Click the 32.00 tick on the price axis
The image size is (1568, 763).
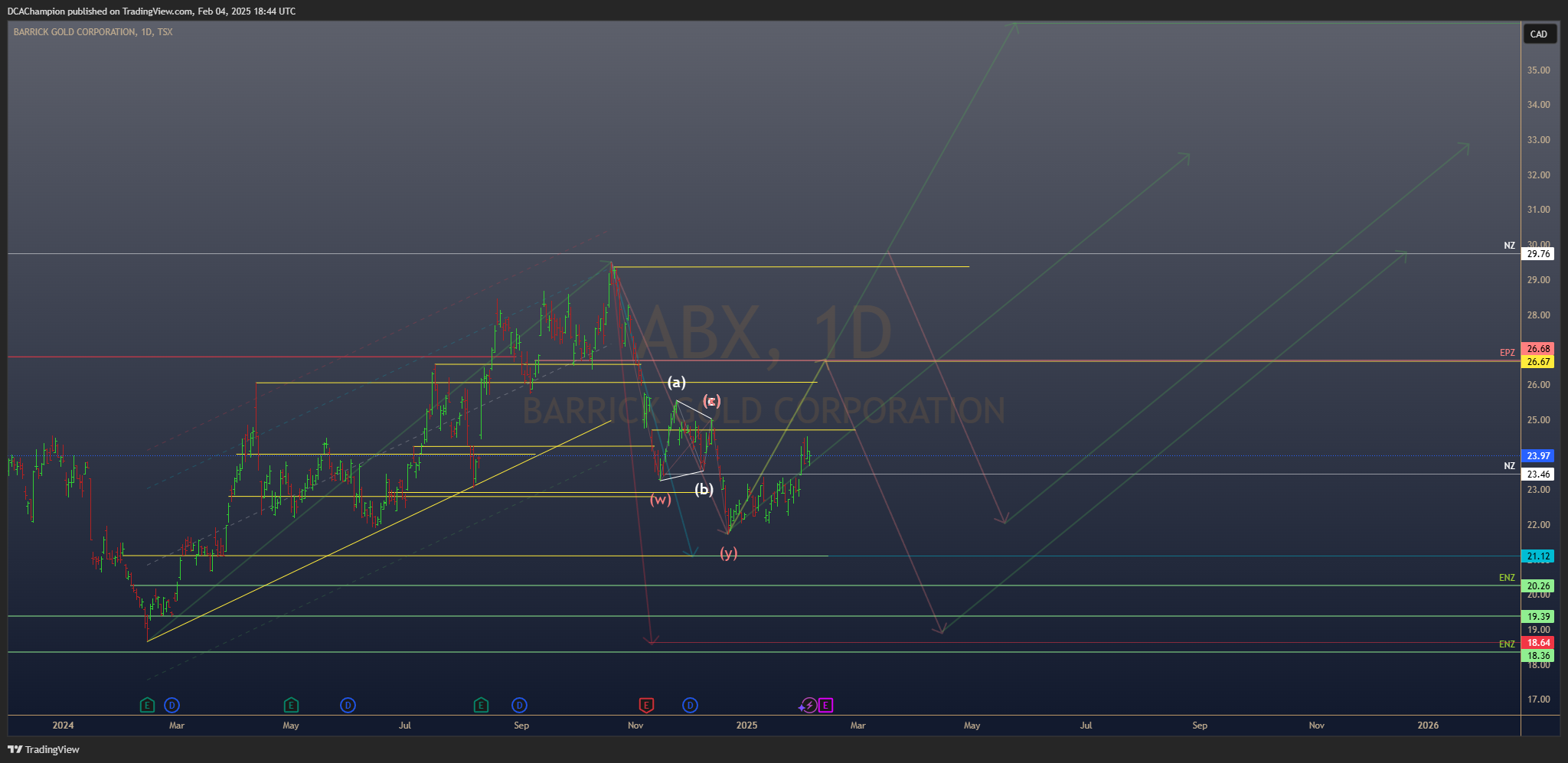(1538, 175)
